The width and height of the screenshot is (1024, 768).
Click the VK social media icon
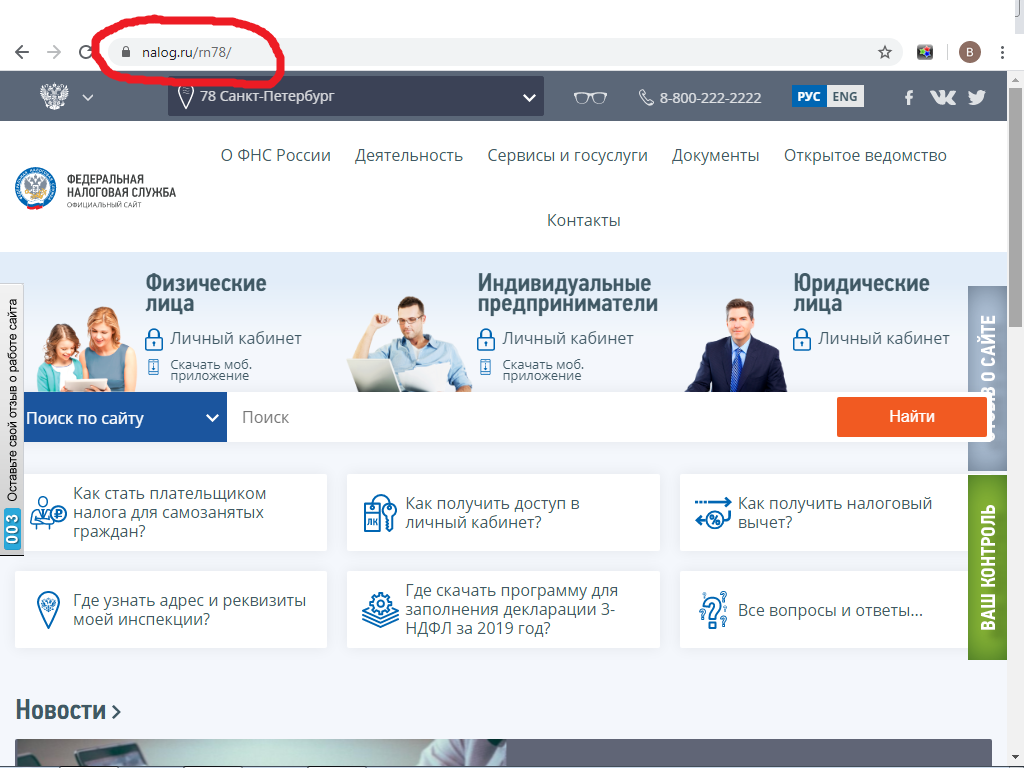943,97
